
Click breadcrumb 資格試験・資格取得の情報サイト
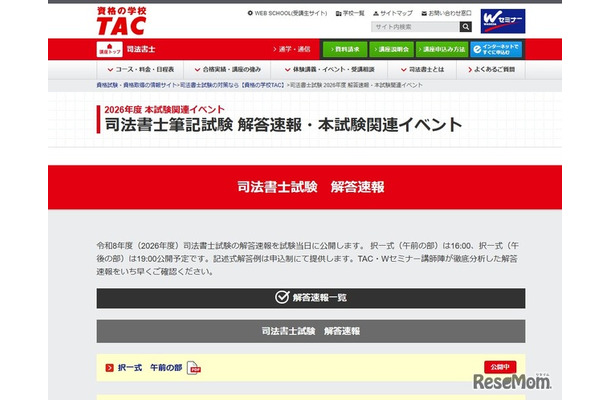[x=137, y=85]
